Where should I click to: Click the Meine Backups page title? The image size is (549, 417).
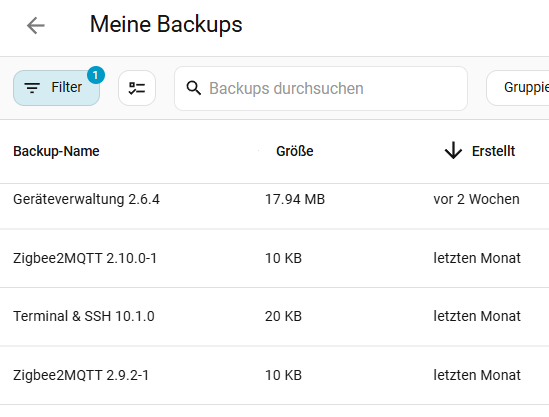click(x=166, y=25)
